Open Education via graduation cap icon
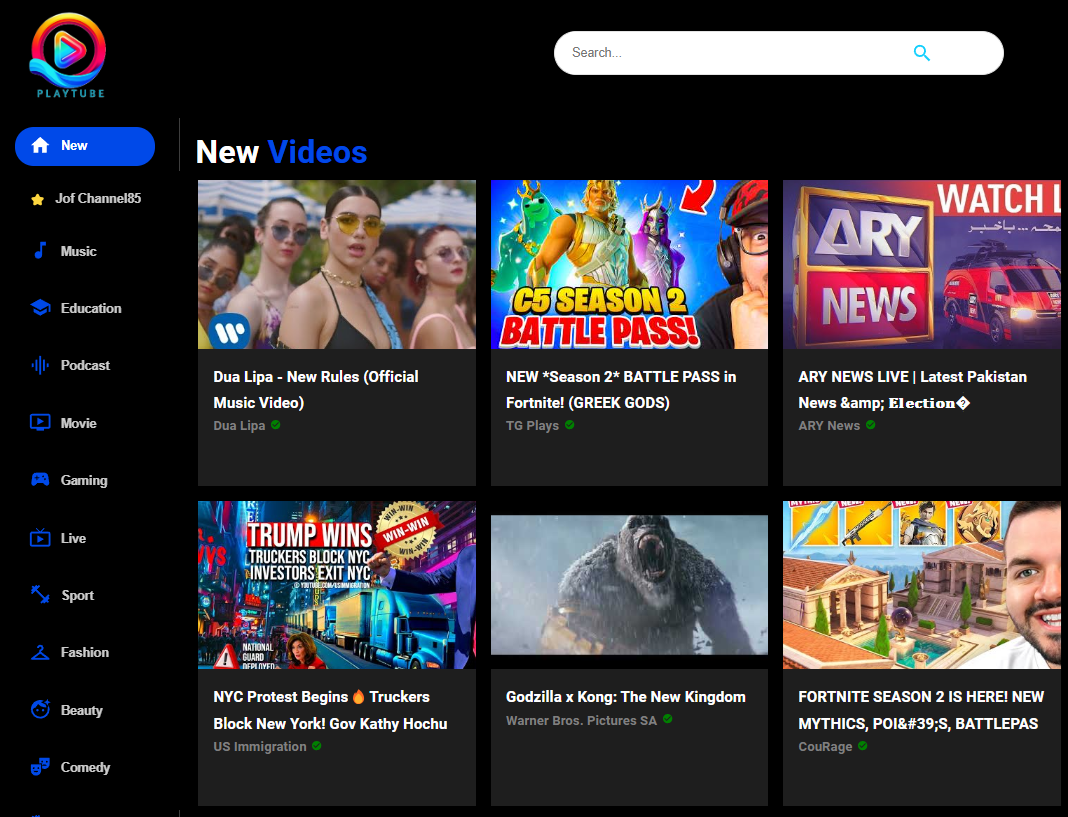The height and width of the screenshot is (817, 1068). tap(40, 308)
